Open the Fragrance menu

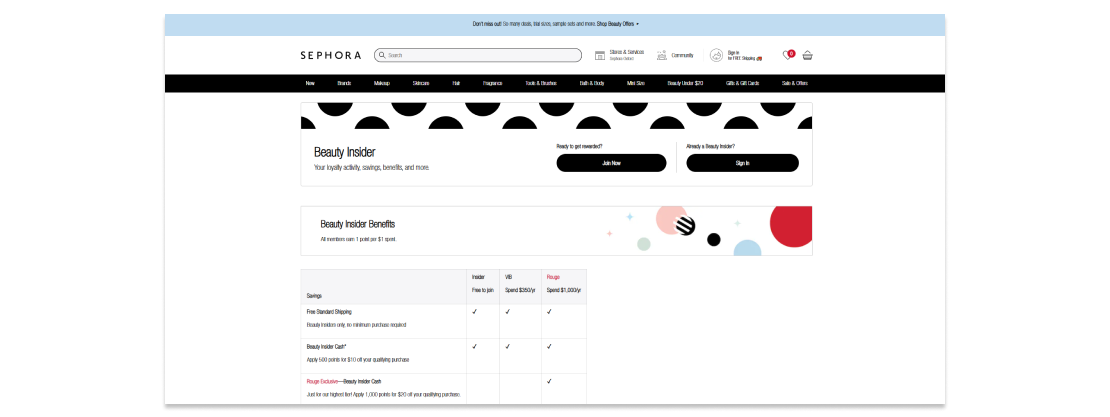point(493,84)
